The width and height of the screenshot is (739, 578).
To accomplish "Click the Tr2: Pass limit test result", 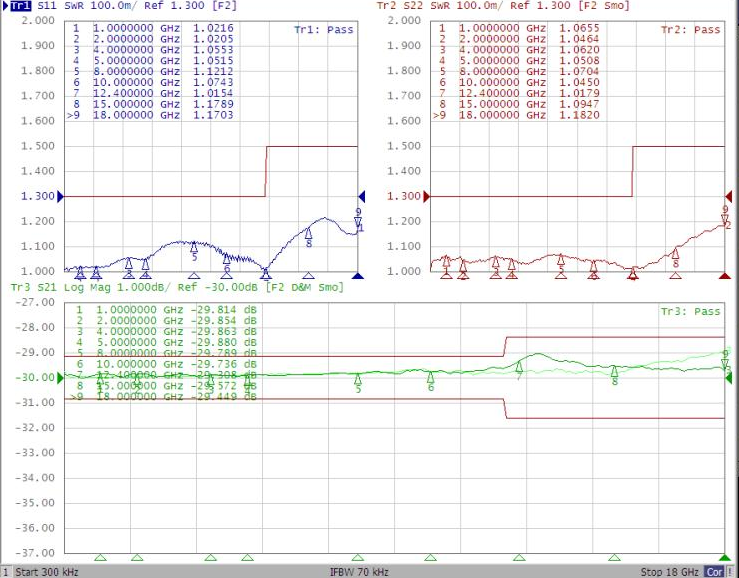I will pyautogui.click(x=690, y=30).
